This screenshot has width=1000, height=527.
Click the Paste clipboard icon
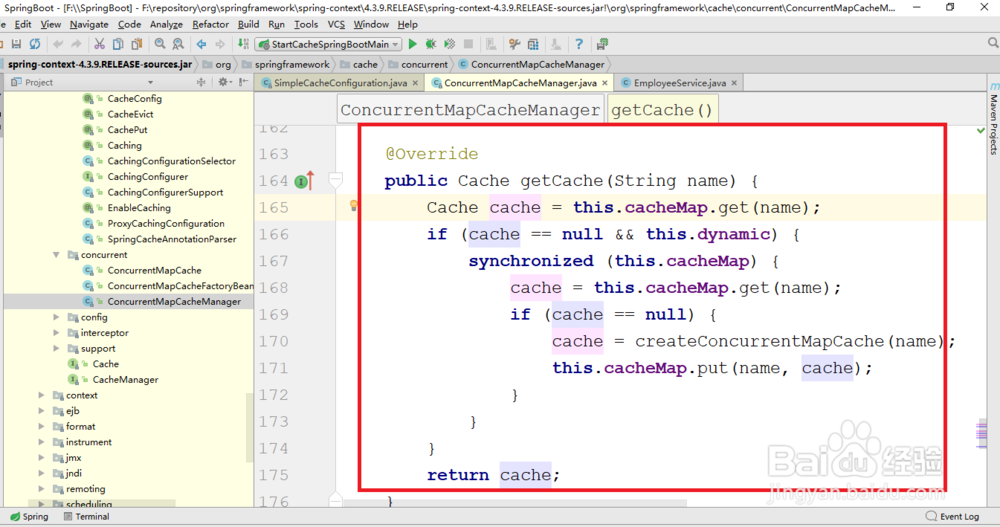[136, 44]
